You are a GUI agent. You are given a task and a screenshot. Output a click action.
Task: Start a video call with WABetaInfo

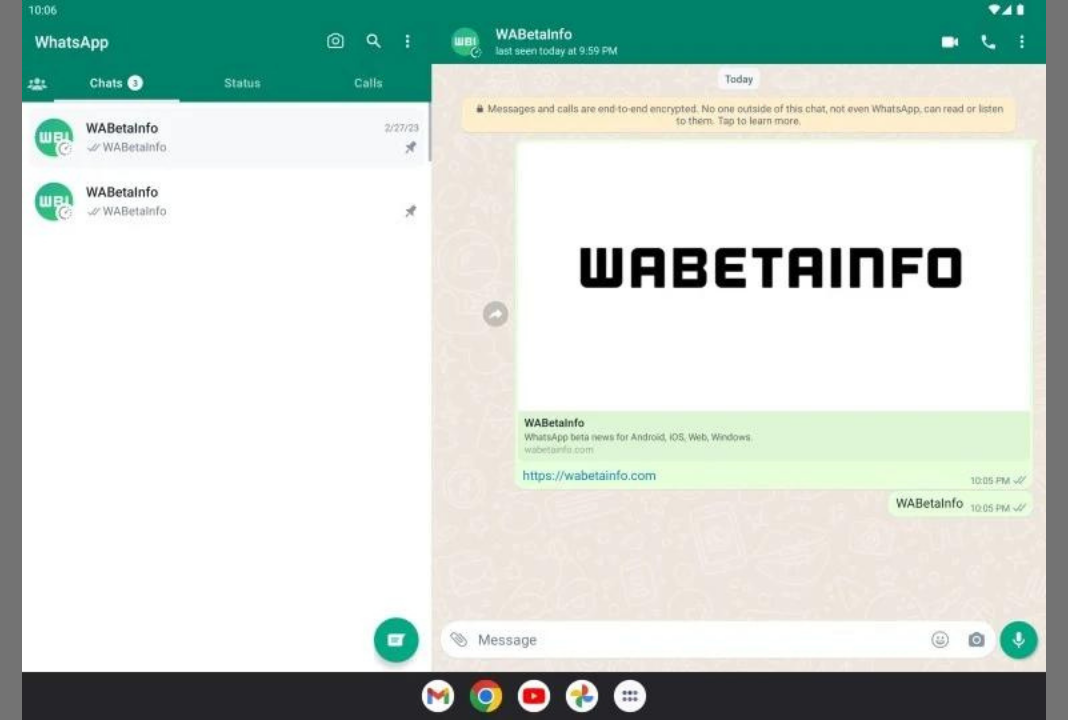click(x=949, y=42)
